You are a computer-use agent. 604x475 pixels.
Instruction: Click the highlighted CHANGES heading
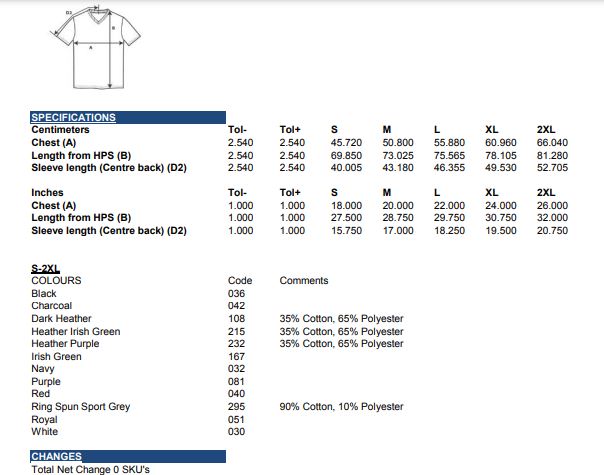tap(56, 456)
